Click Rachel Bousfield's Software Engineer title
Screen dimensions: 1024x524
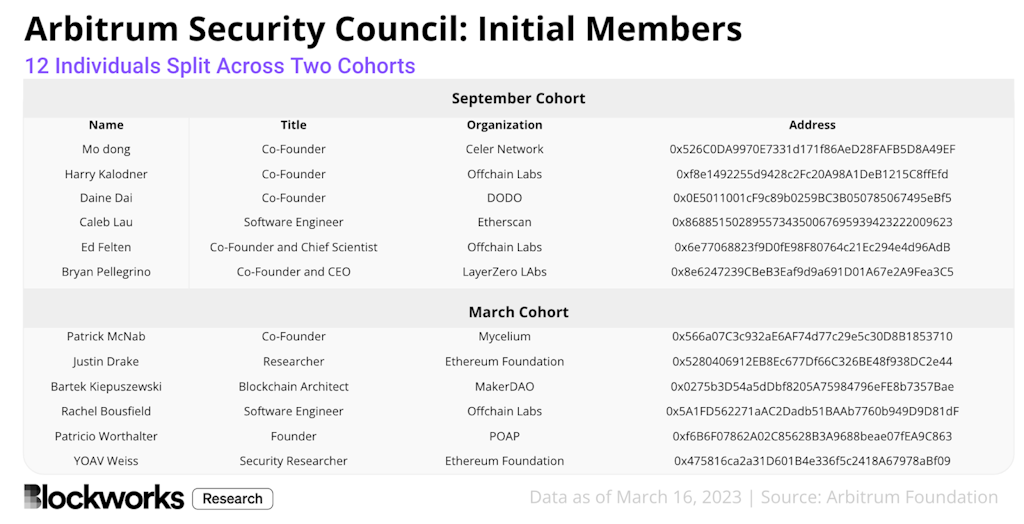293,411
